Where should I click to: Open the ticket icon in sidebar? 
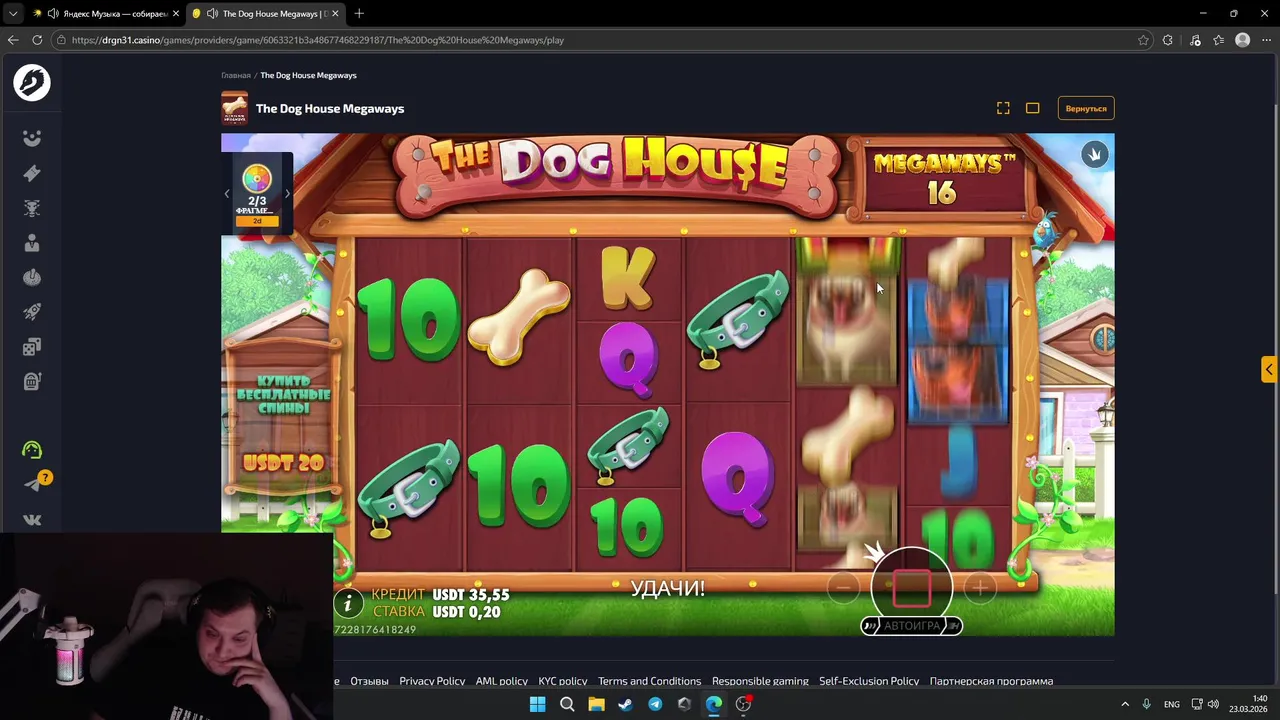tap(32, 173)
